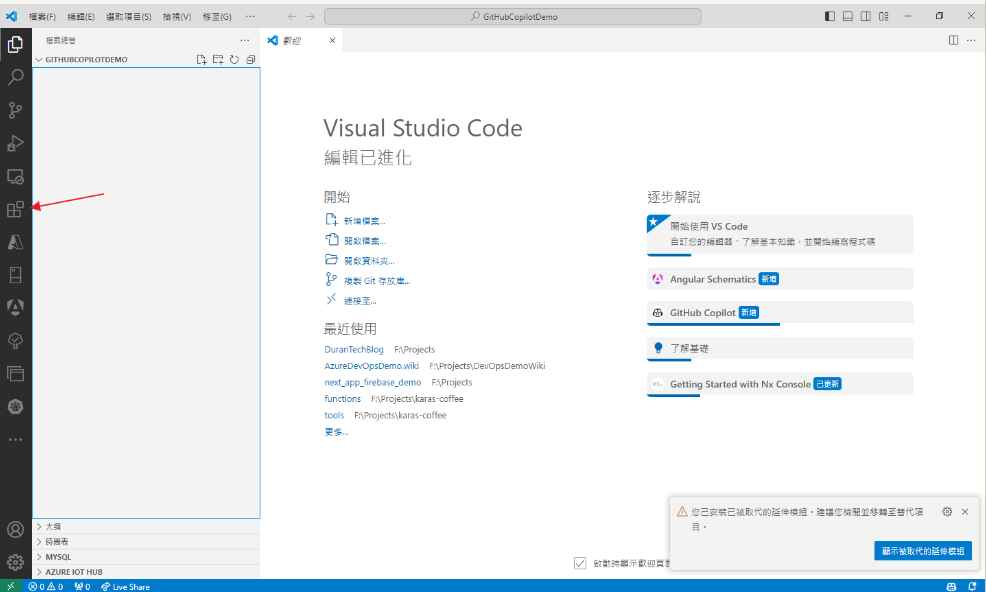Screen dimensions: 986x592
Task: Open the Extensions view
Action: (x=15, y=209)
